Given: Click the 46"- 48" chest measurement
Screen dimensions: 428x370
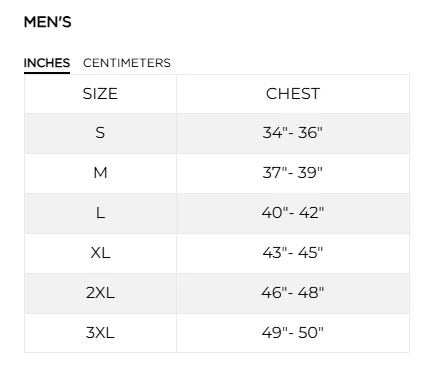Looking at the screenshot, I should tap(293, 293).
